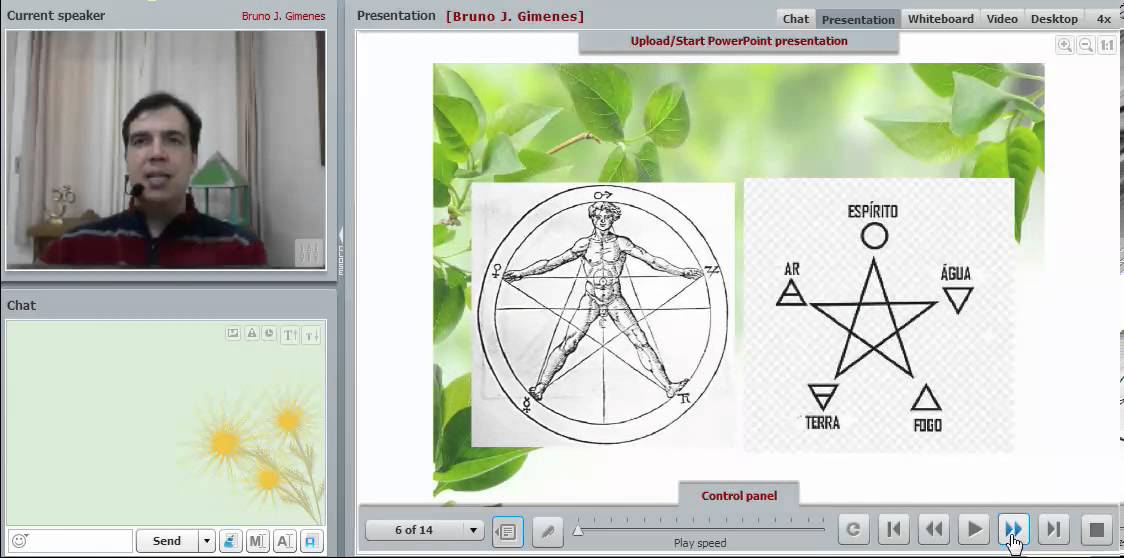Open the Send button dropdown arrow
The height and width of the screenshot is (558, 1124).
(206, 541)
